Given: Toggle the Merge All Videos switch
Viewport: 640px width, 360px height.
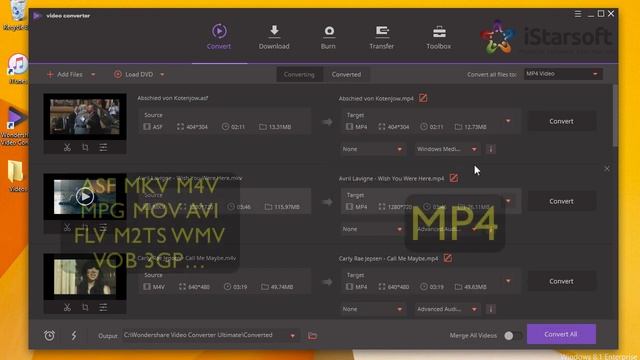Looking at the screenshot, I should (x=513, y=336).
